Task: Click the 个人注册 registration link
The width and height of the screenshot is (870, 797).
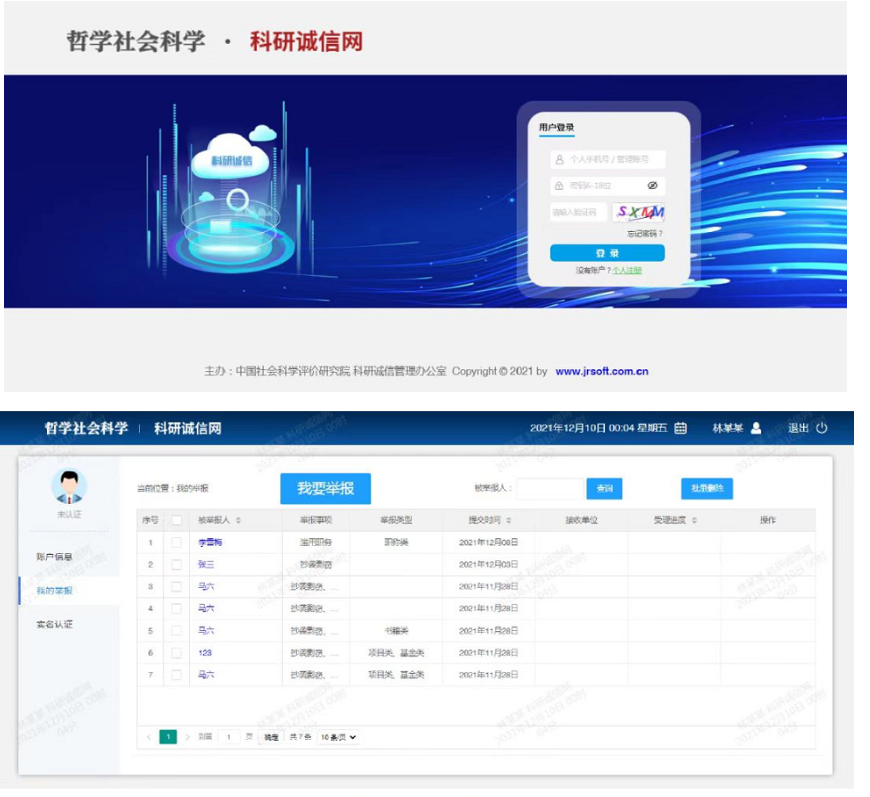Action: point(627,270)
